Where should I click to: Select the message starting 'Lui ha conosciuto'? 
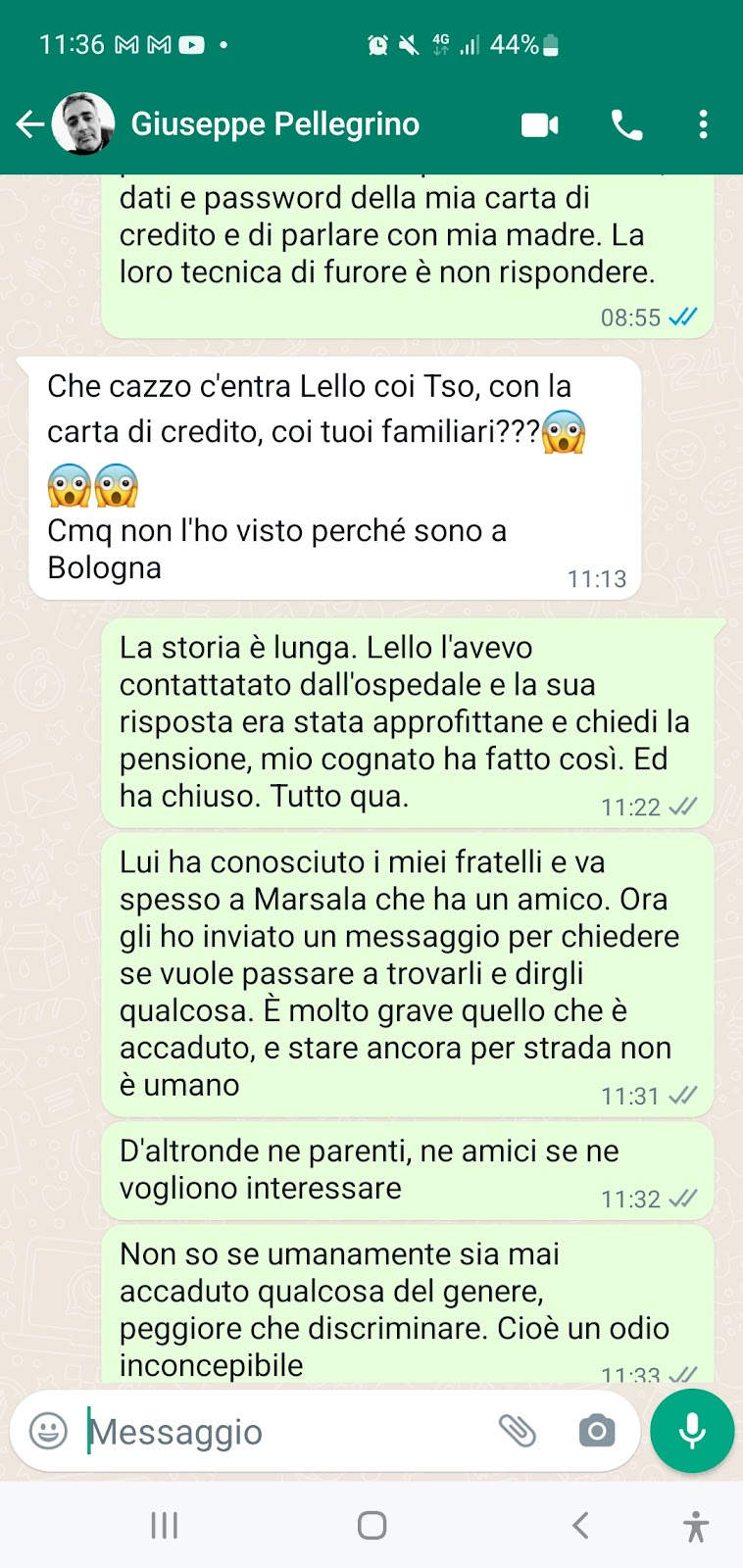(x=408, y=975)
